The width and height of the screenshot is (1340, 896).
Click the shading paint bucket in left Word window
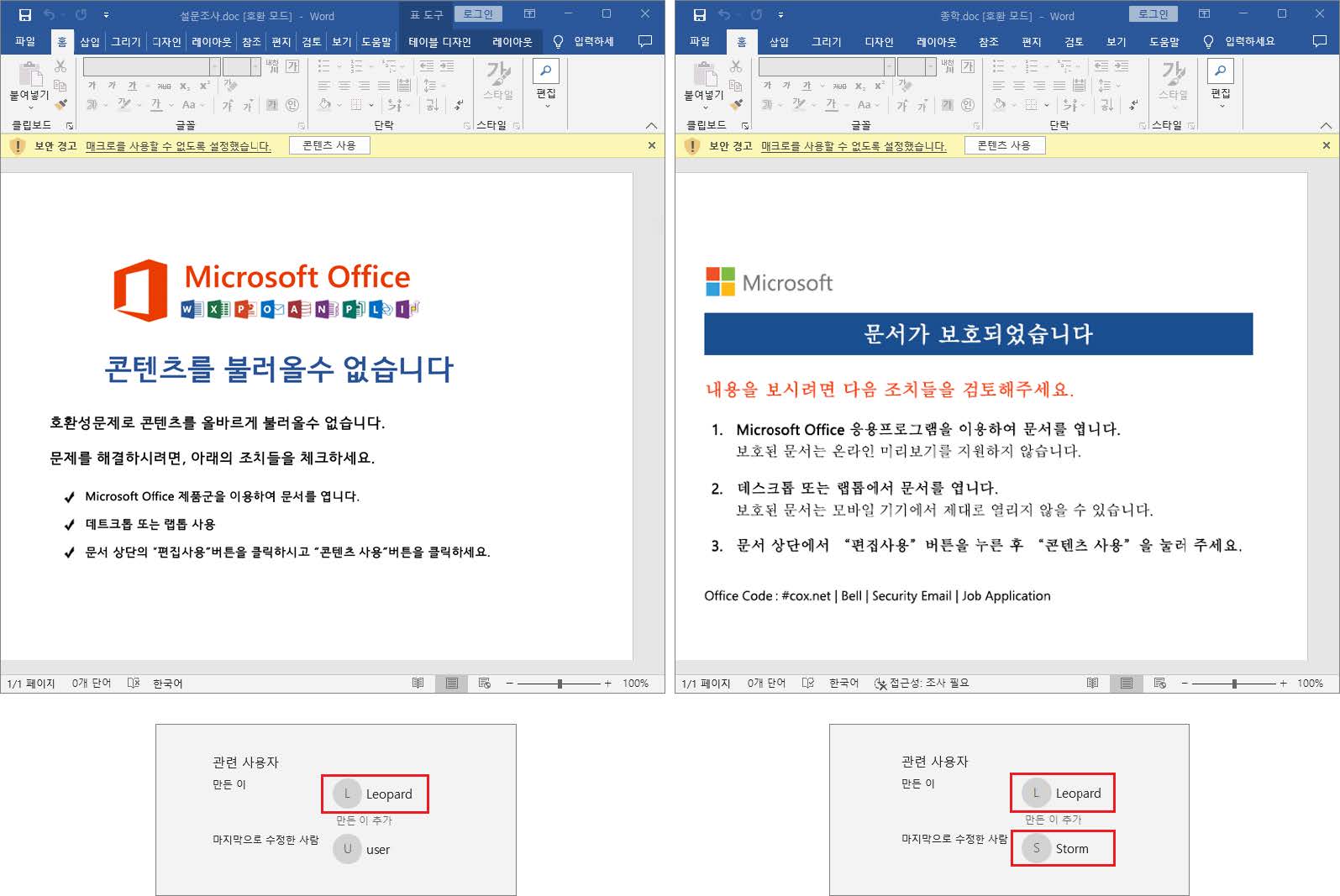pyautogui.click(x=325, y=105)
